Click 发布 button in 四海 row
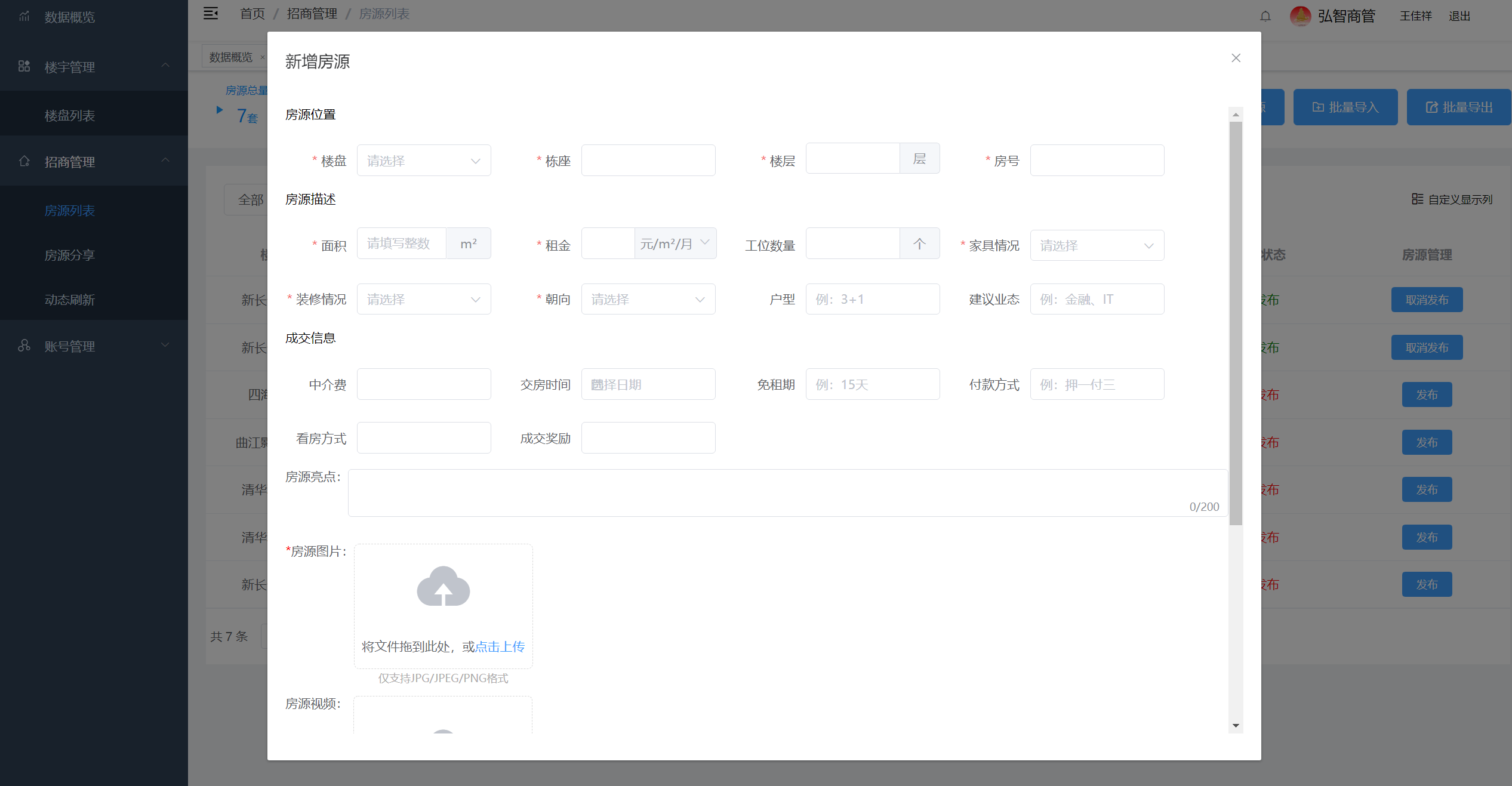 click(1427, 394)
